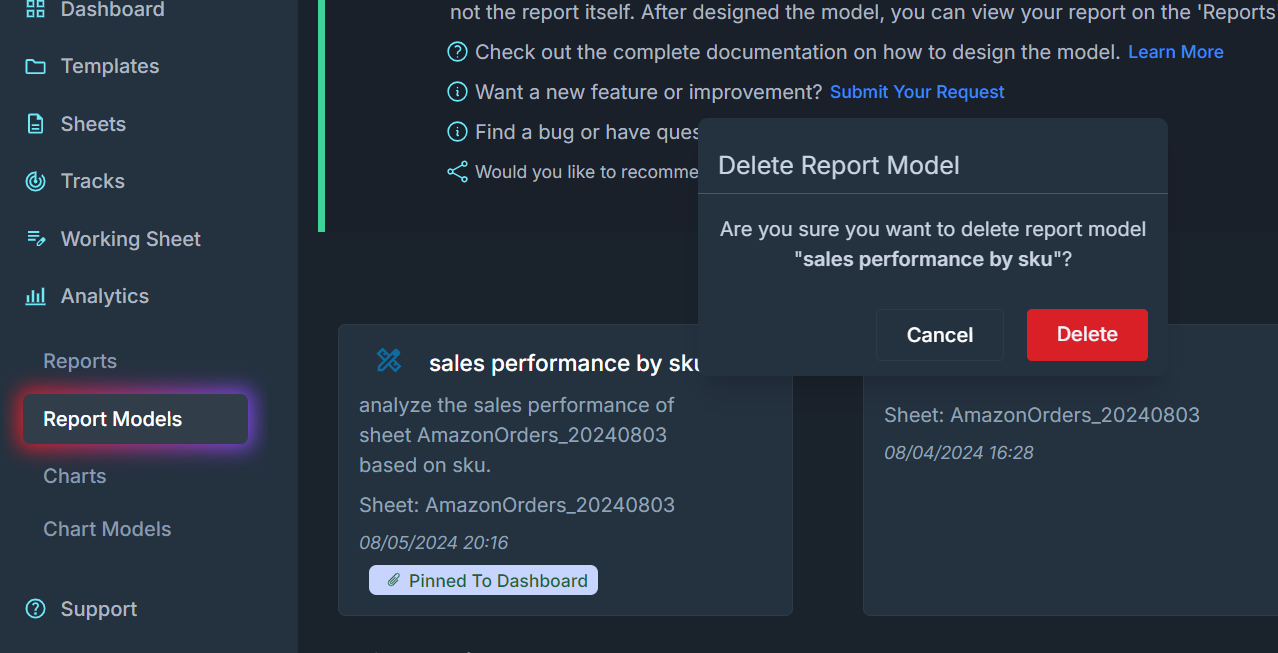This screenshot has height=653, width=1278.
Task: Go to Sheets in sidebar
Action: pos(93,124)
